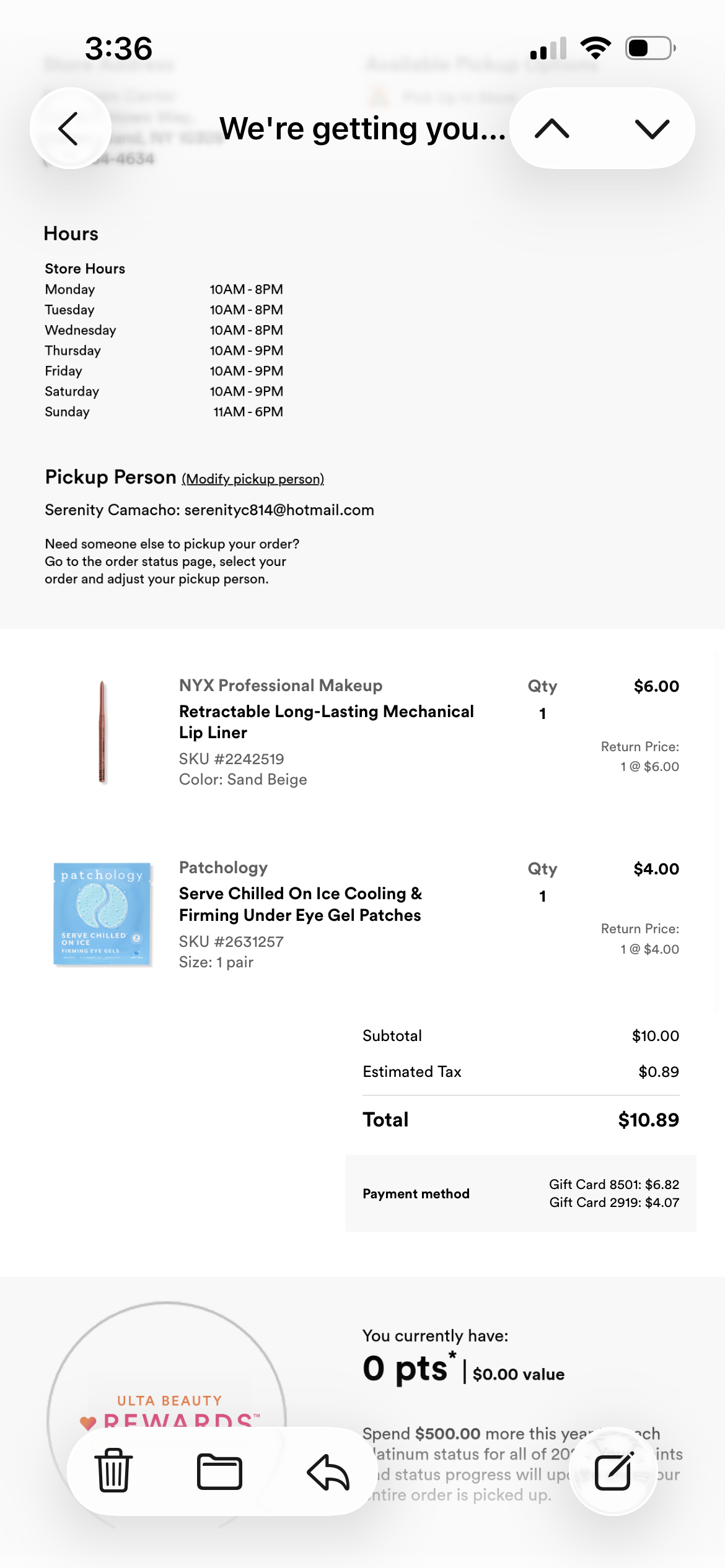
Task: Open the Patchology eye gels product image
Action: 102,914
